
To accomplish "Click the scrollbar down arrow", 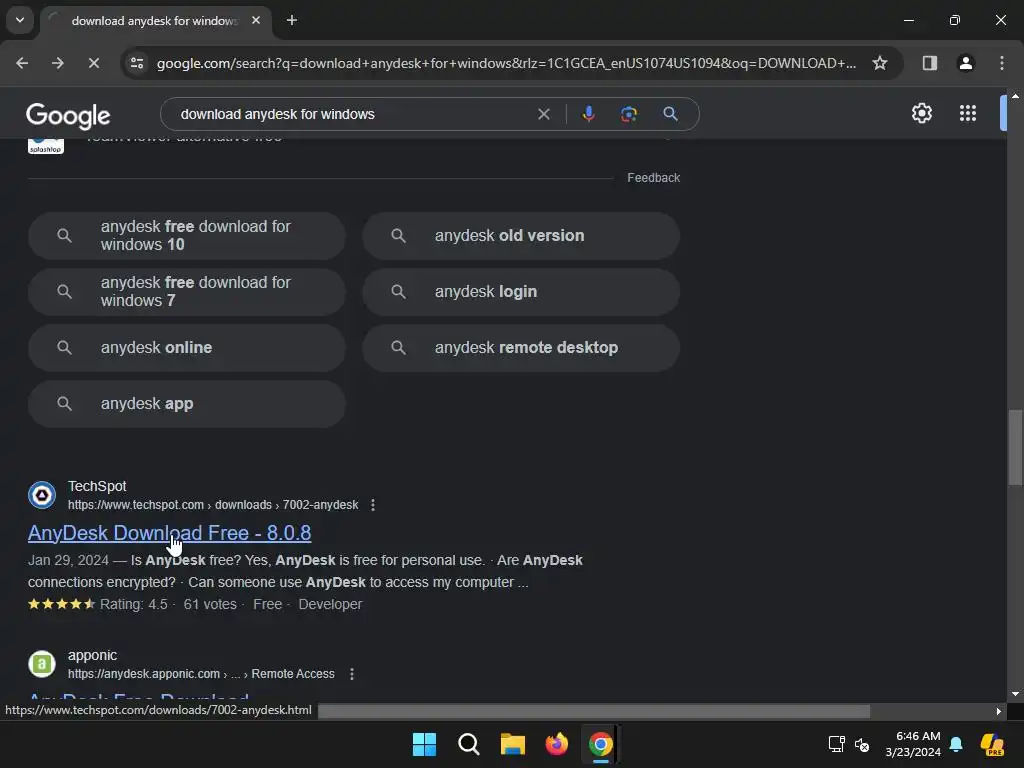I will 1015,694.
